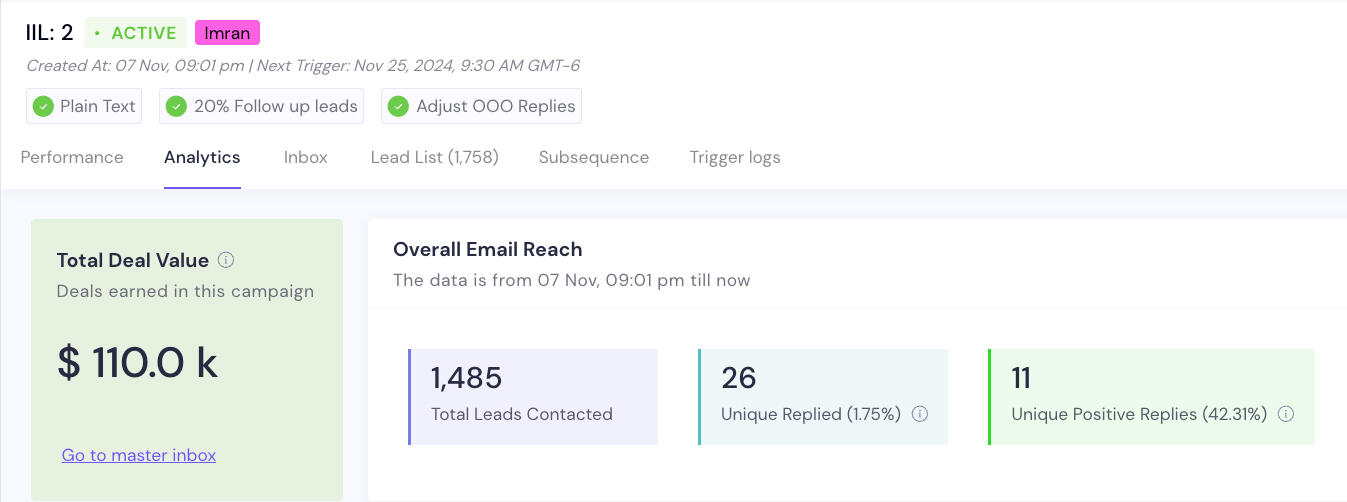The image size is (1347, 502).
Task: View the Subsequence tab
Action: coord(593,157)
